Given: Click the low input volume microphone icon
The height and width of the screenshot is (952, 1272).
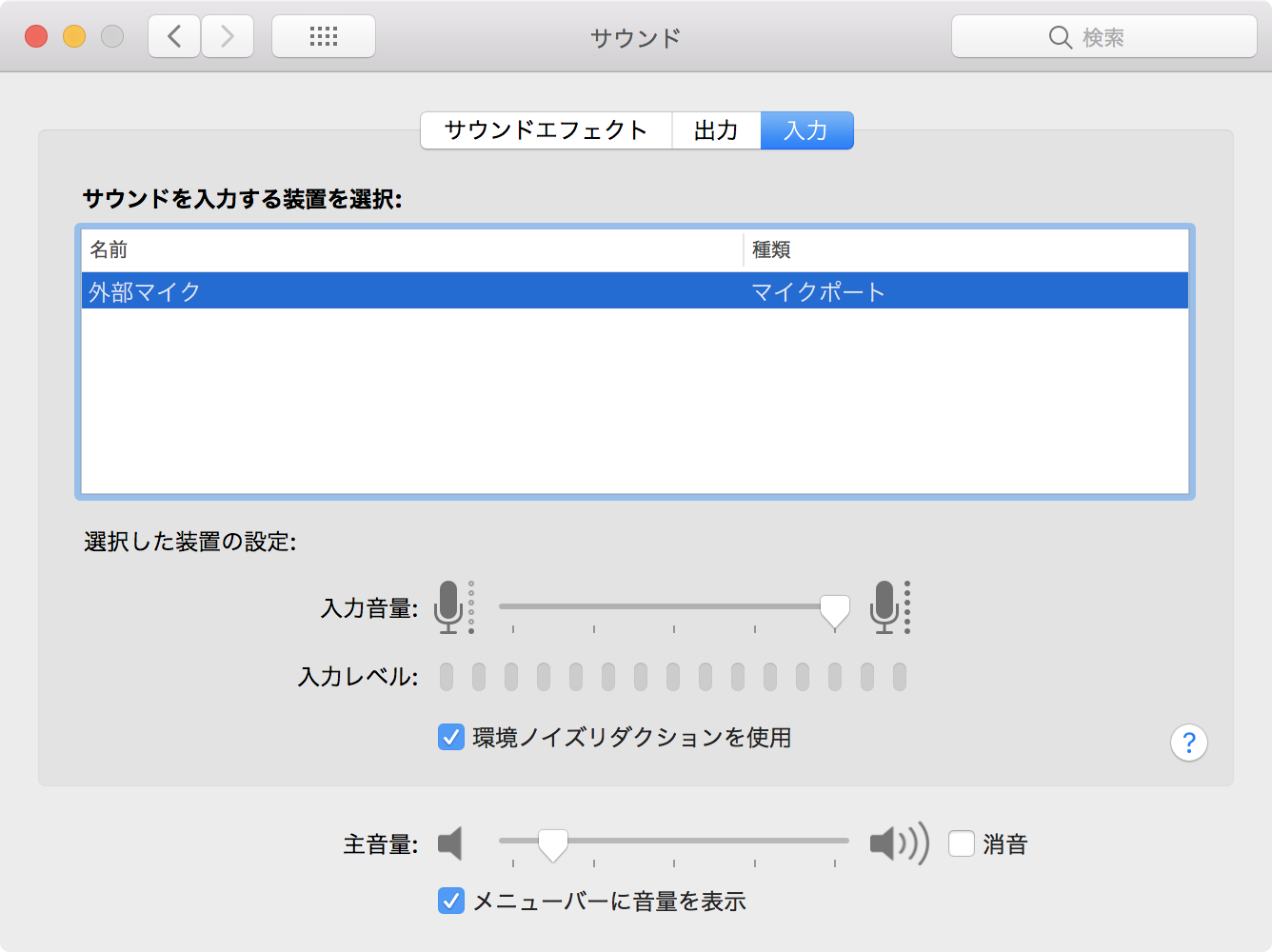Looking at the screenshot, I should [449, 606].
